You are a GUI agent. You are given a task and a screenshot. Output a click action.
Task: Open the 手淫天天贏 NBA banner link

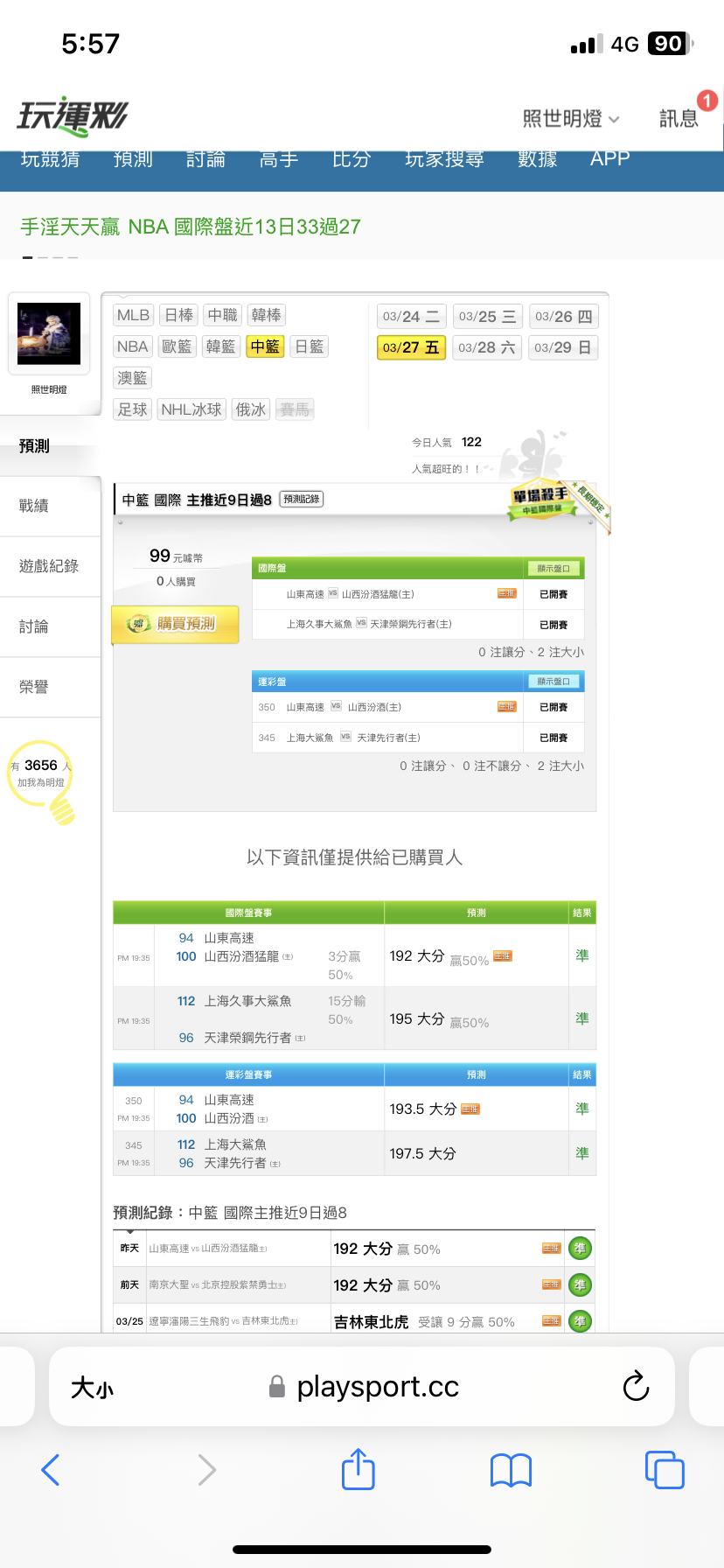tap(191, 227)
